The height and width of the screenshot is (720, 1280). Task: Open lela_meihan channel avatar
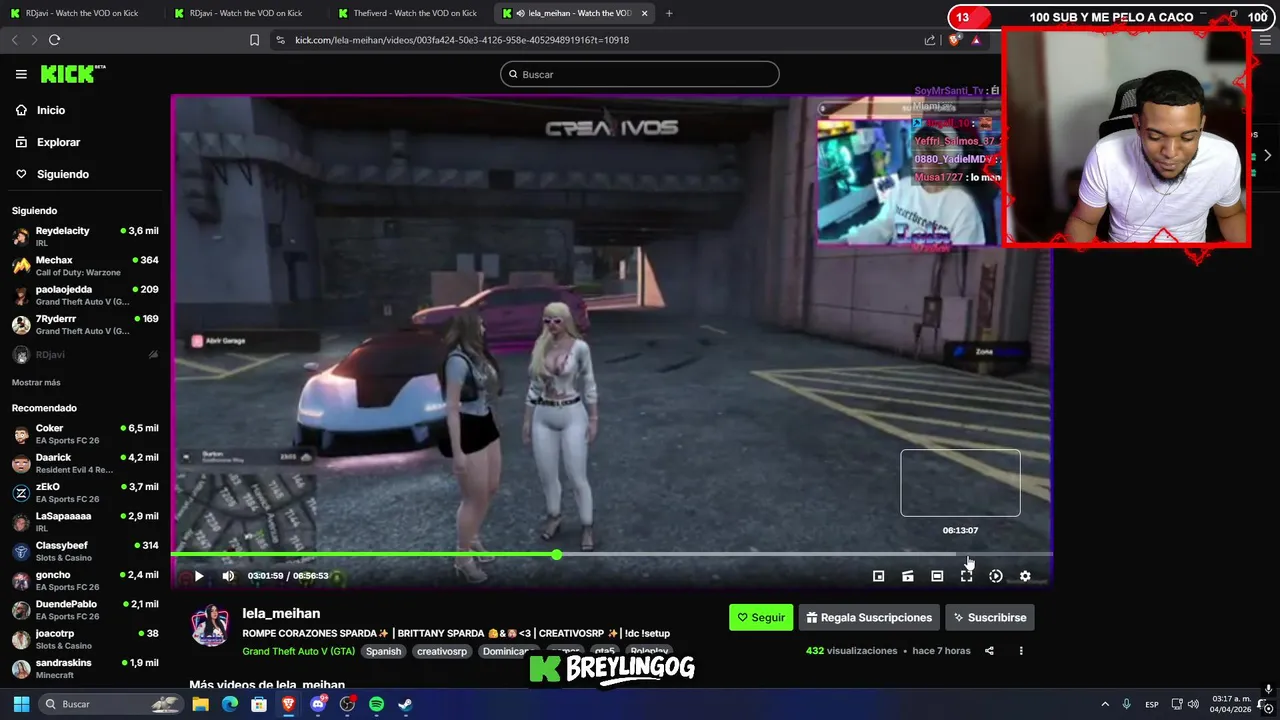(x=210, y=625)
